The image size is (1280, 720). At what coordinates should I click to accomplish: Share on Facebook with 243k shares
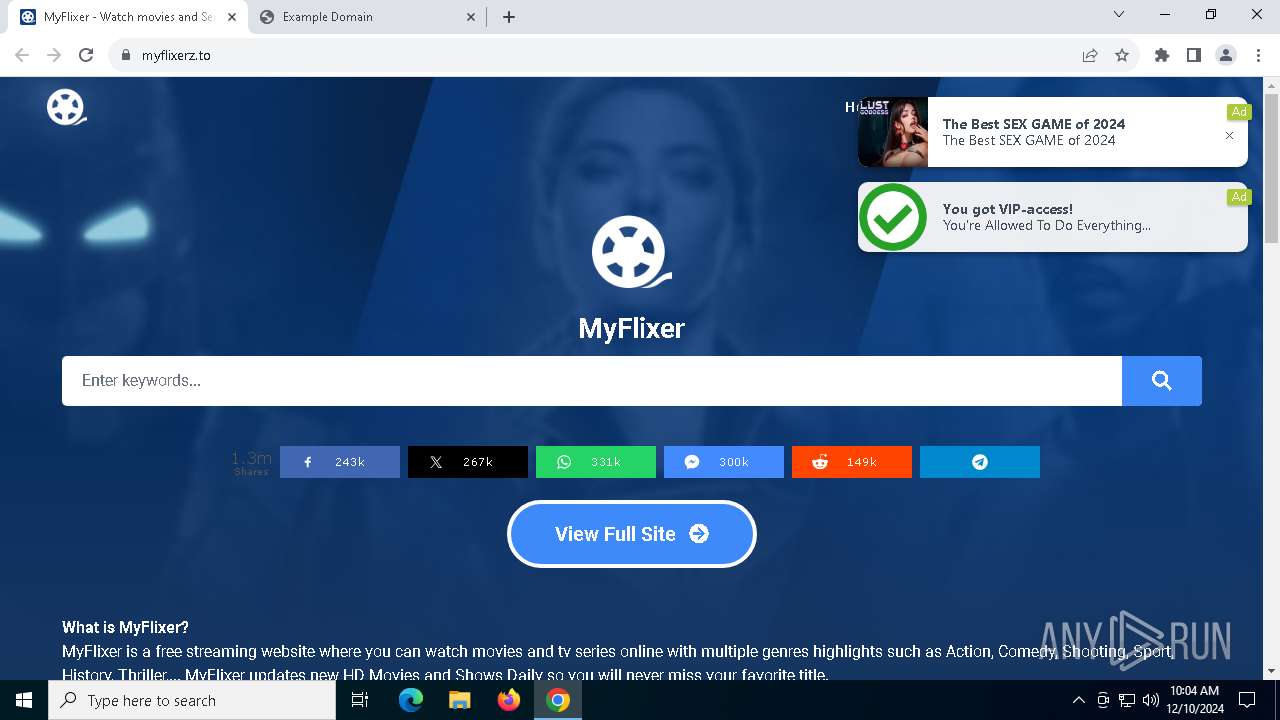(x=340, y=462)
